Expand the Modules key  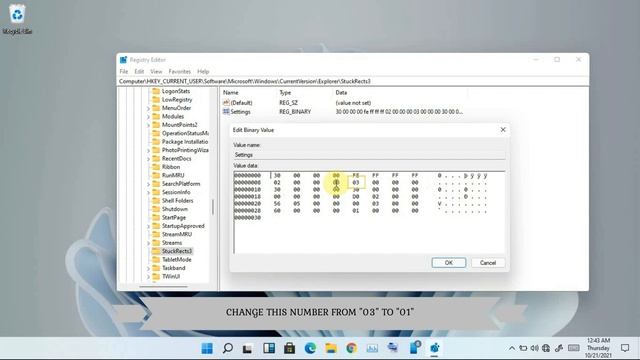148,117
